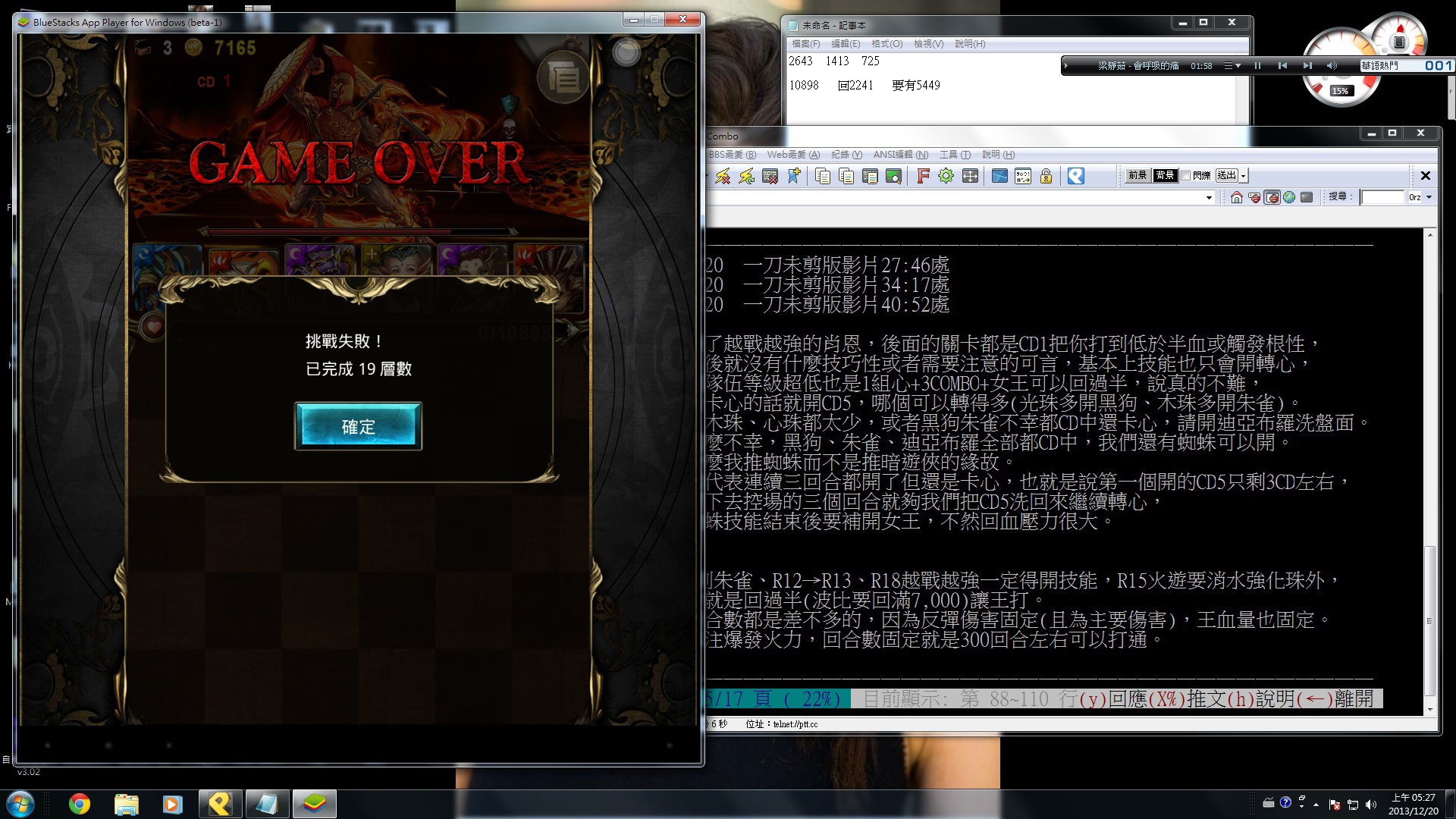The image size is (1456, 819).
Task: Toggle the pressed popup blocker icon
Action: [x=1272, y=197]
